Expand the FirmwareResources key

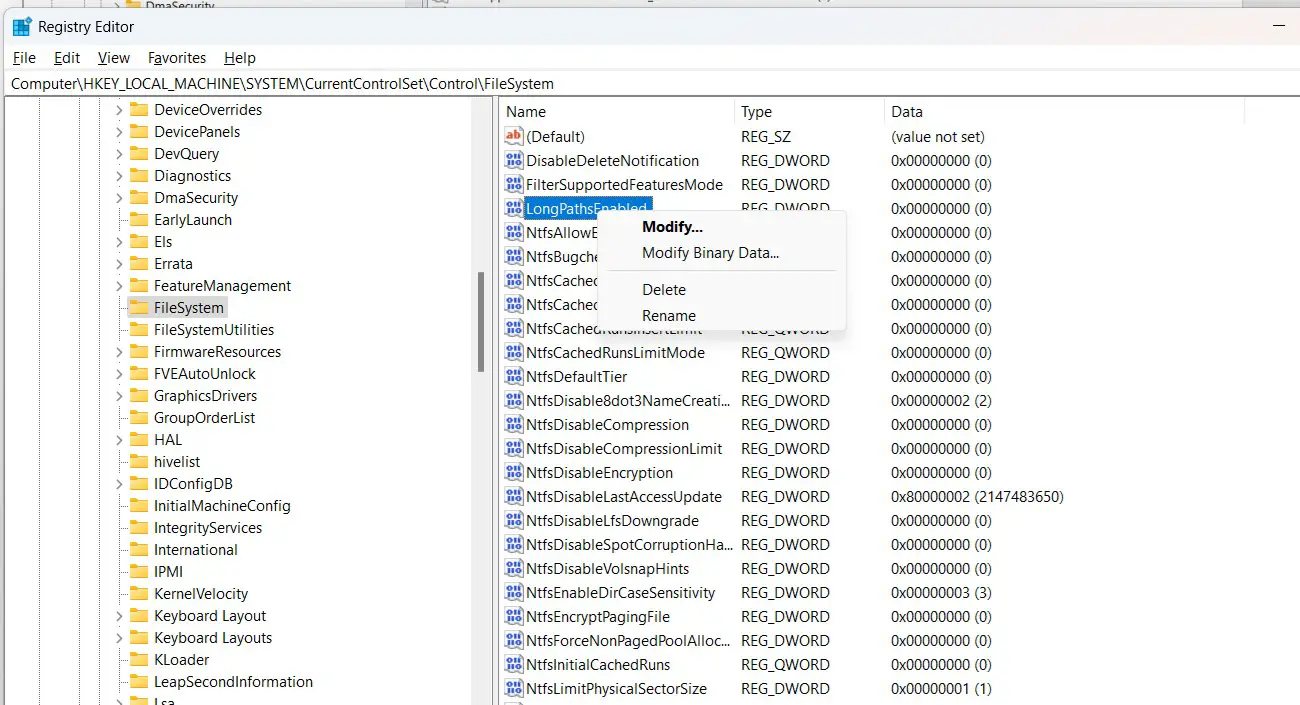119,351
